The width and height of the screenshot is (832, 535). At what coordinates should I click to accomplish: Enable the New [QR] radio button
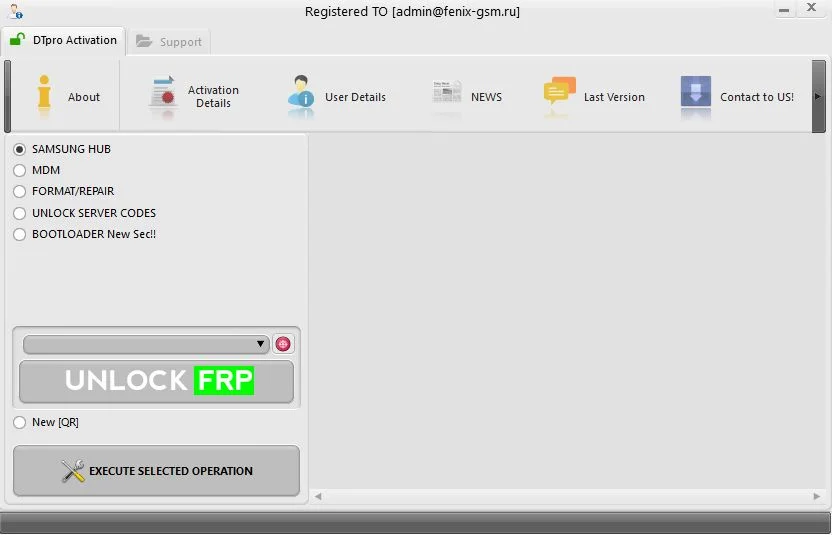click(x=20, y=422)
